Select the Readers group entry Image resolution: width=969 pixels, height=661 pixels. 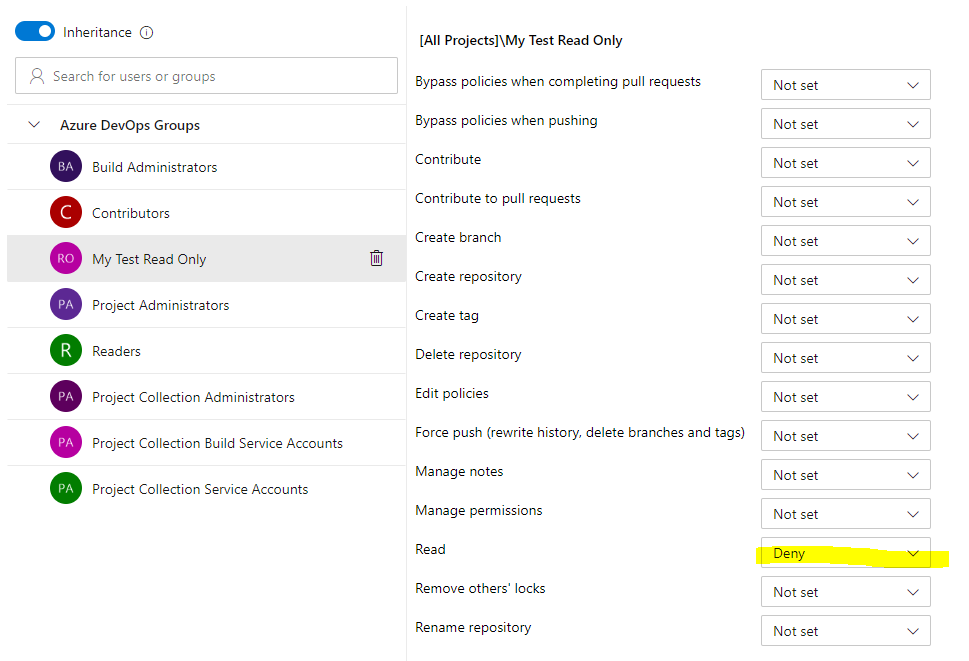[116, 351]
